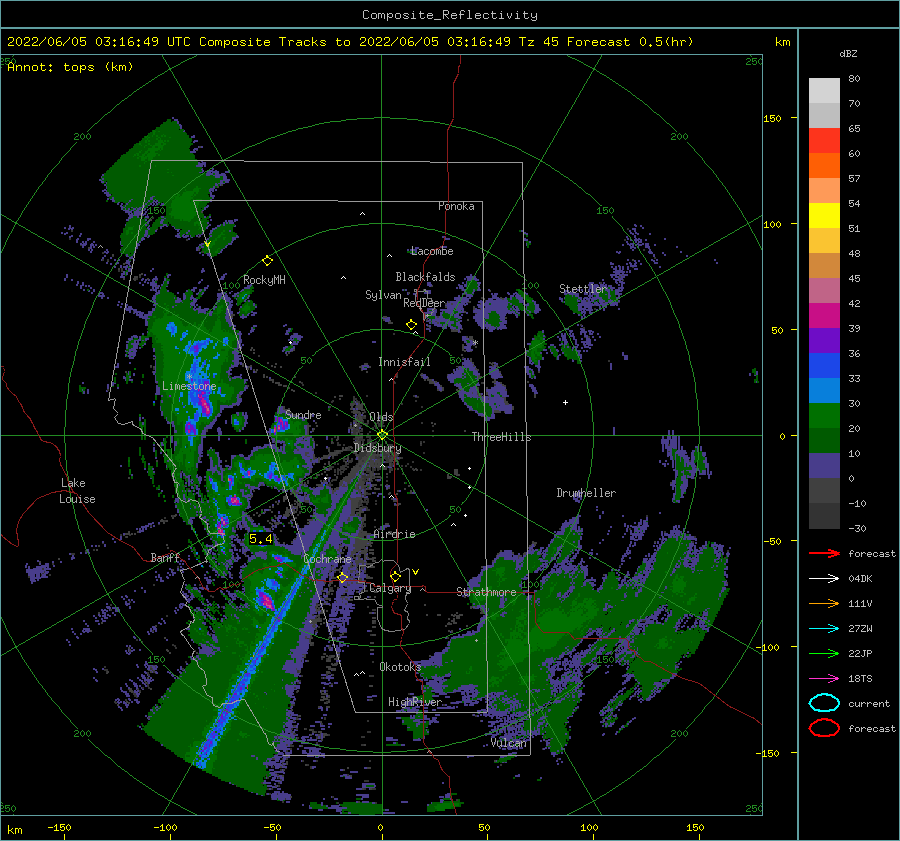Click the ThreeHills label

pyautogui.click(x=501, y=437)
